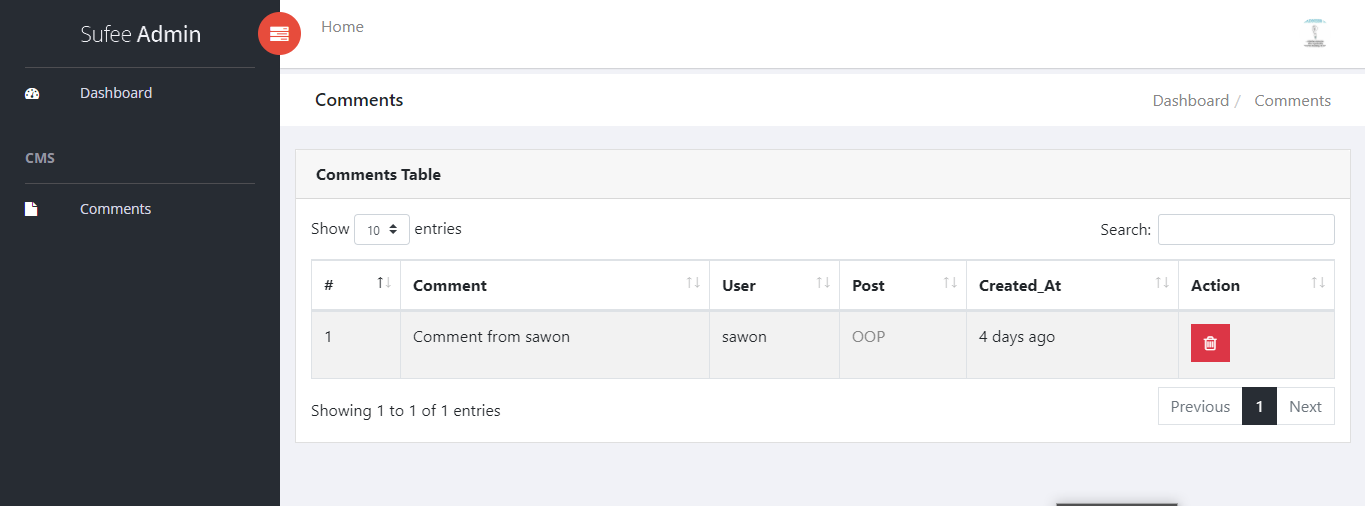Delete the comment from sawon

(1210, 343)
